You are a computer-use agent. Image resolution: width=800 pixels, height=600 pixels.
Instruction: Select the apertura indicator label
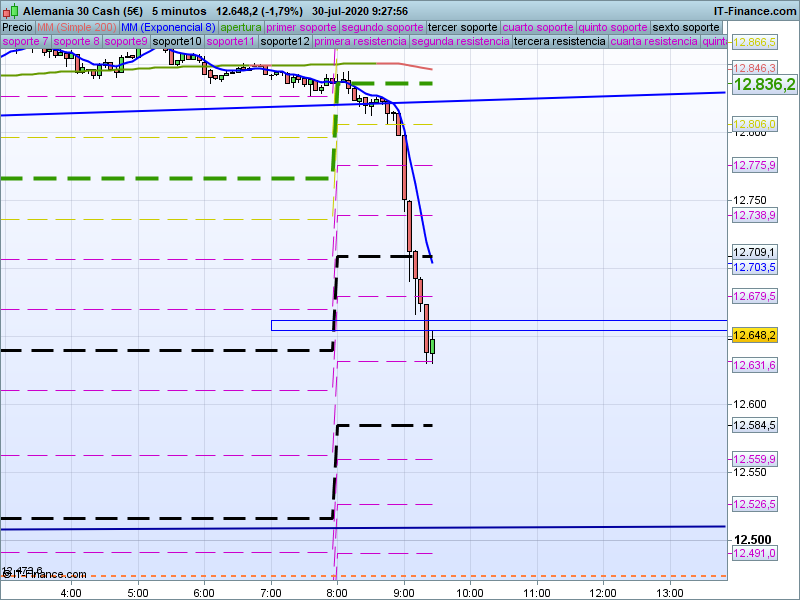click(241, 27)
